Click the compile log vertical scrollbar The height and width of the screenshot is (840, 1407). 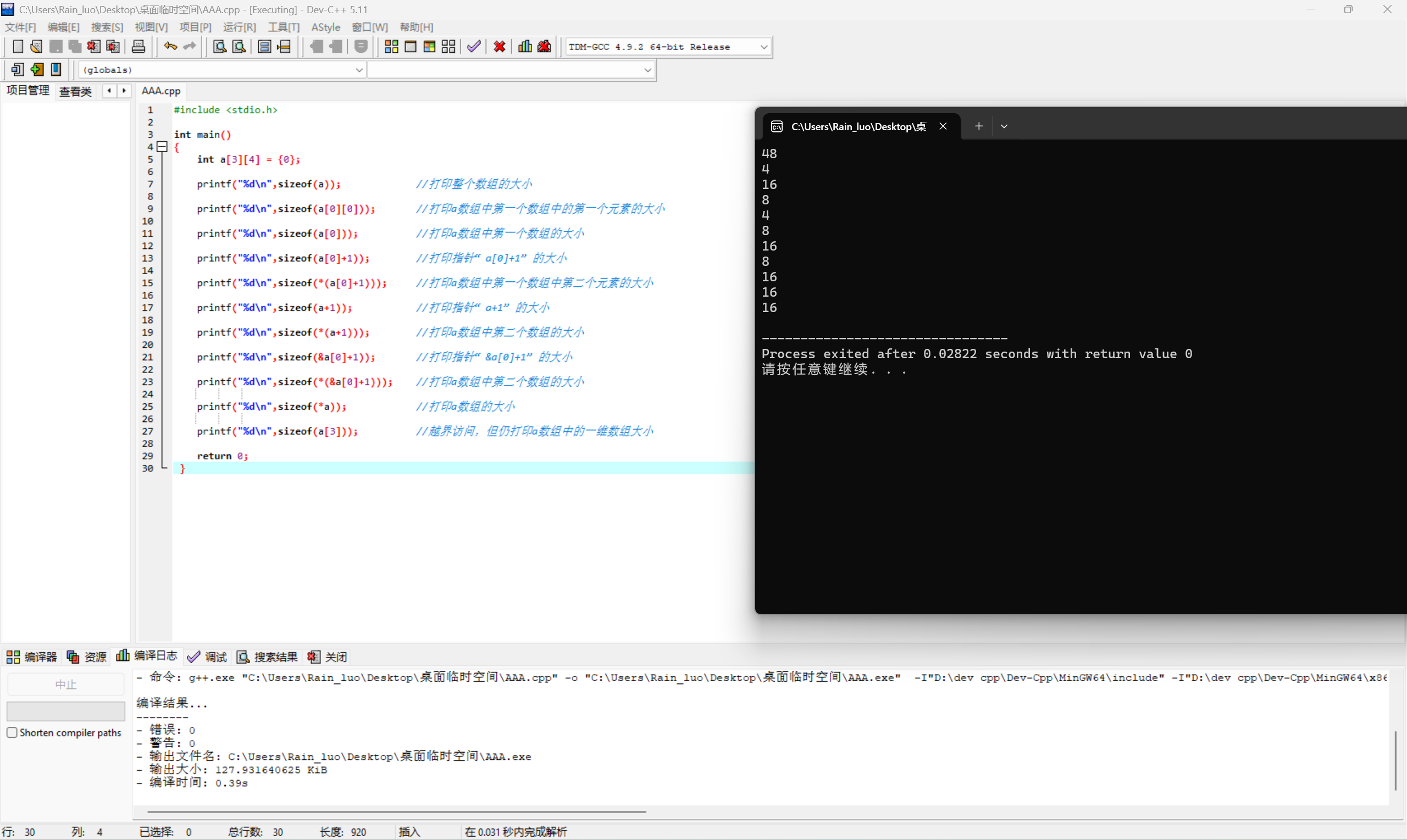[x=1395, y=761]
